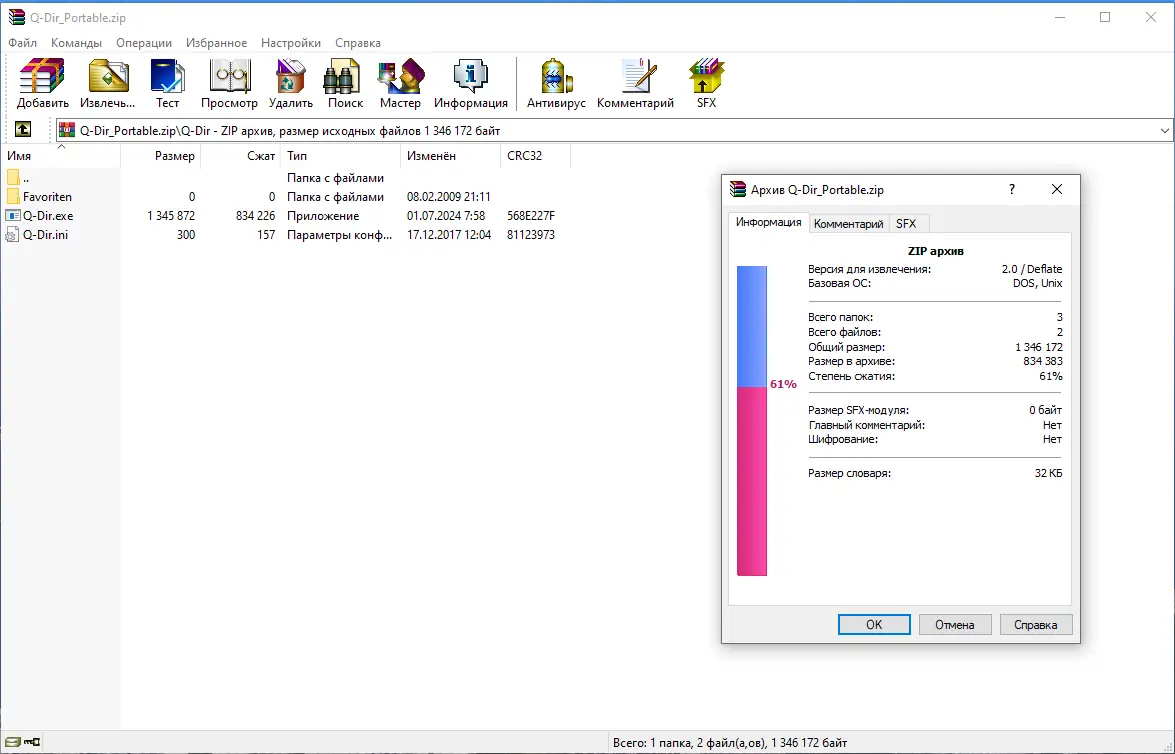
Task: Click the packed size 834 226
Action: [256, 216]
